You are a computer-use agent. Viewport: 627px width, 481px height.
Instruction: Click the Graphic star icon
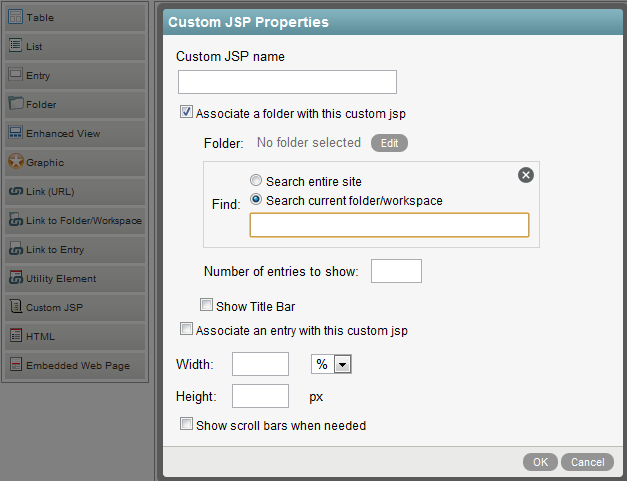coord(15,162)
